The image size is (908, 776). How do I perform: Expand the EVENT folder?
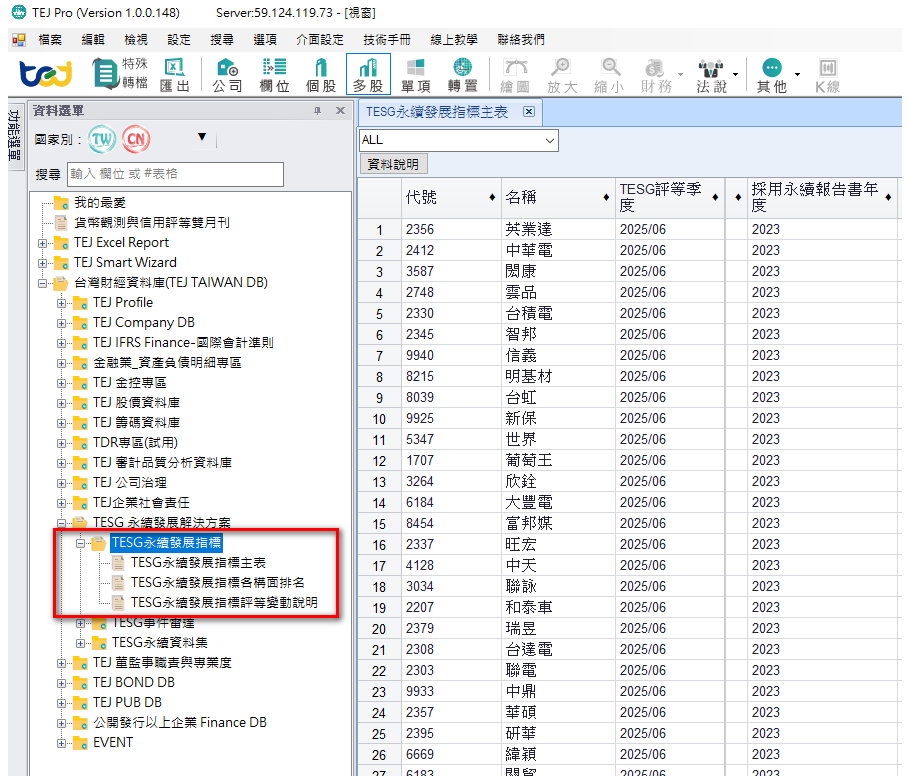click(x=61, y=743)
